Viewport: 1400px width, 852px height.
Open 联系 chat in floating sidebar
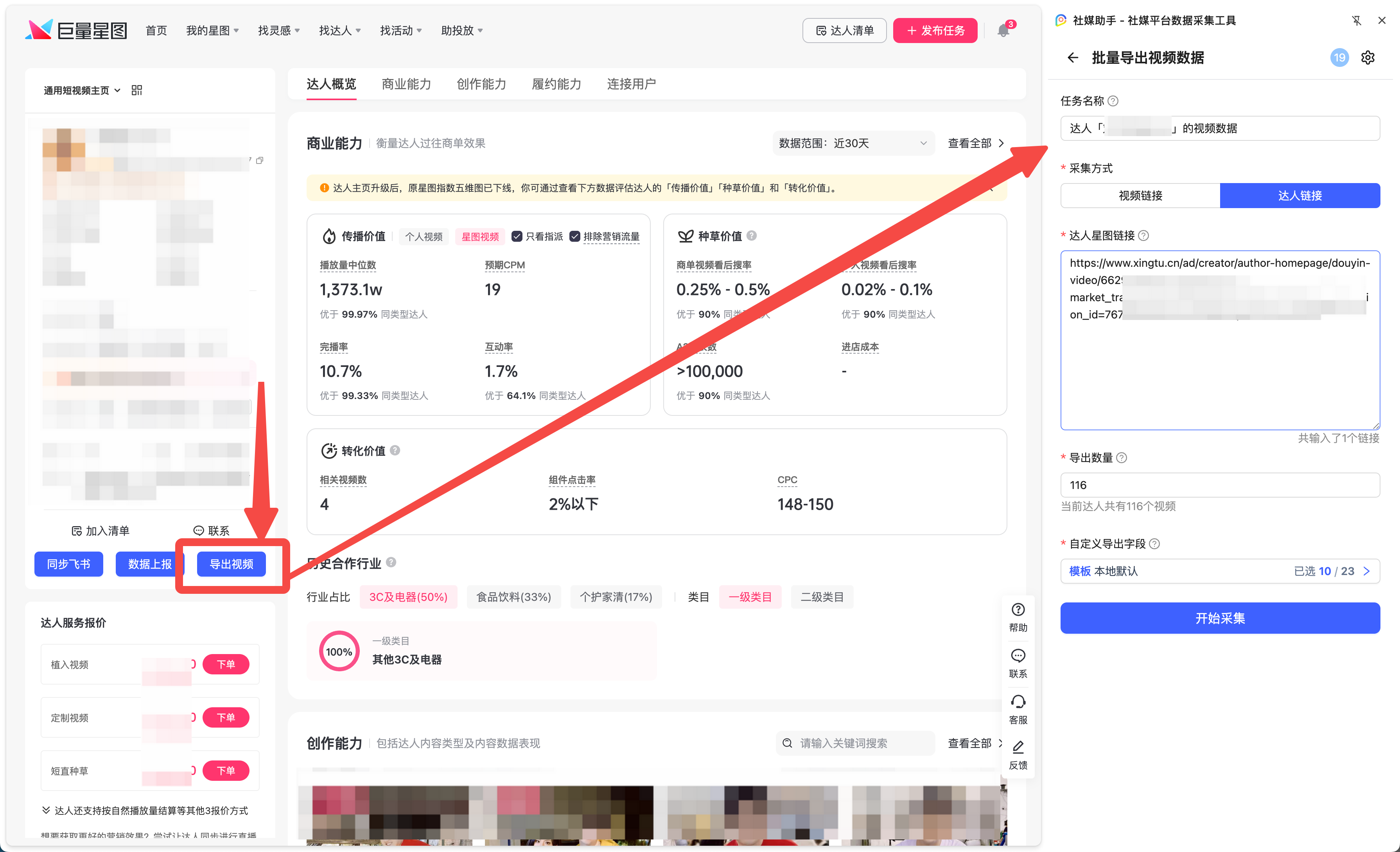(1018, 663)
